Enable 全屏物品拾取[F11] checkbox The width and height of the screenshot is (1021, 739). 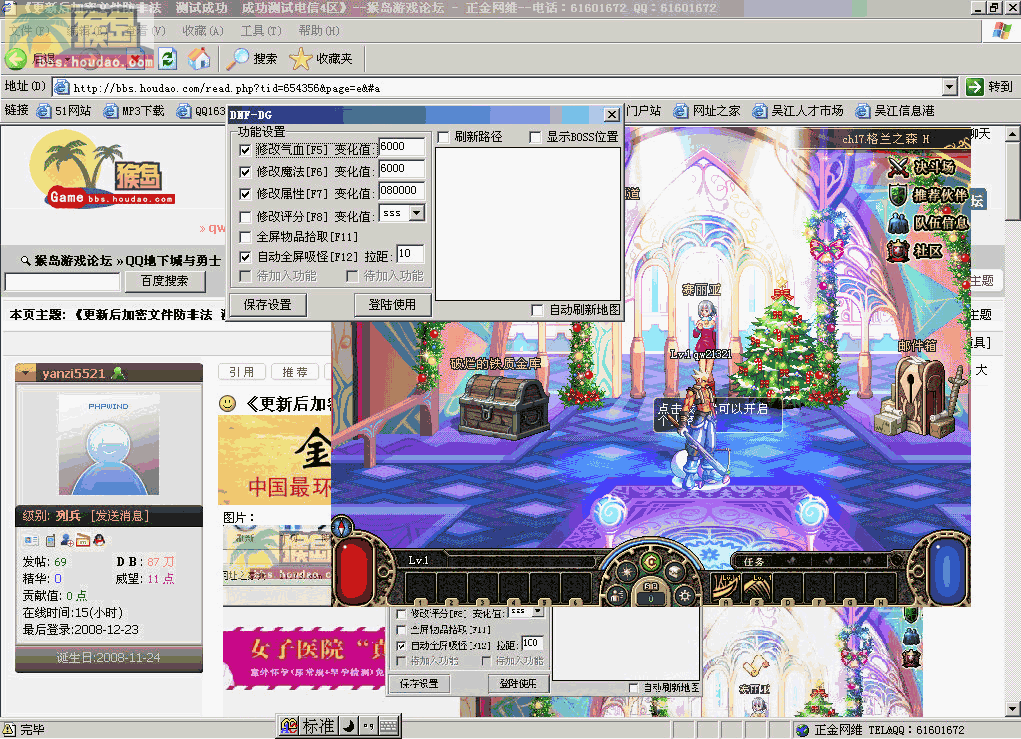[x=245, y=236]
